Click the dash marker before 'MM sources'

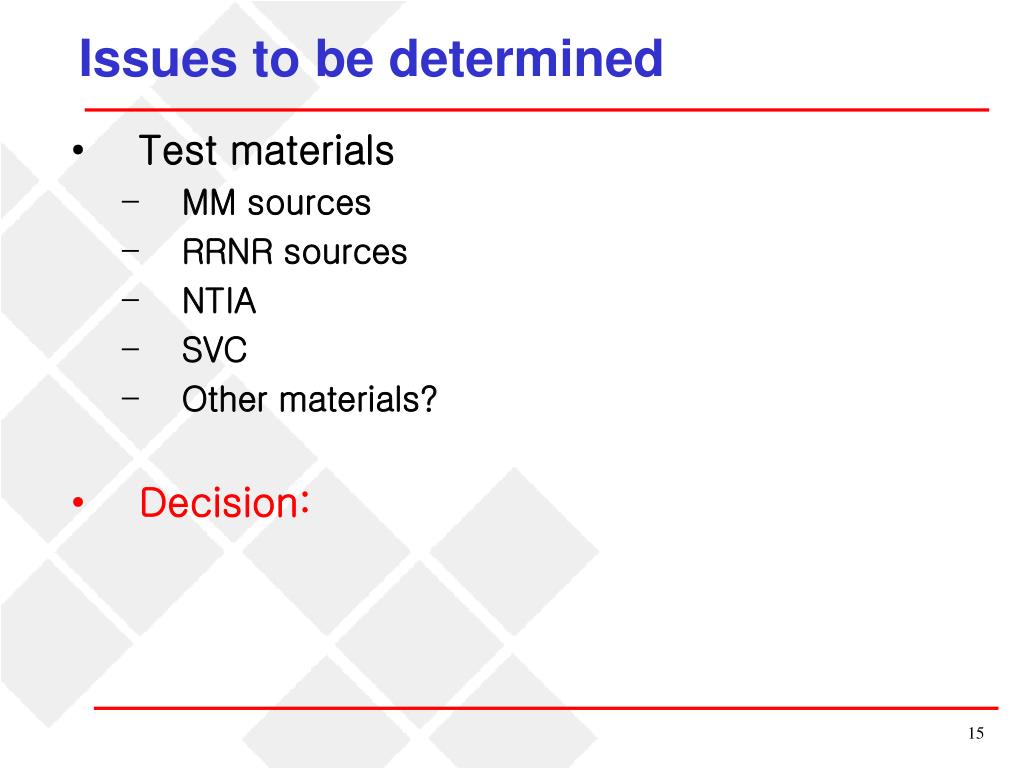(131, 201)
